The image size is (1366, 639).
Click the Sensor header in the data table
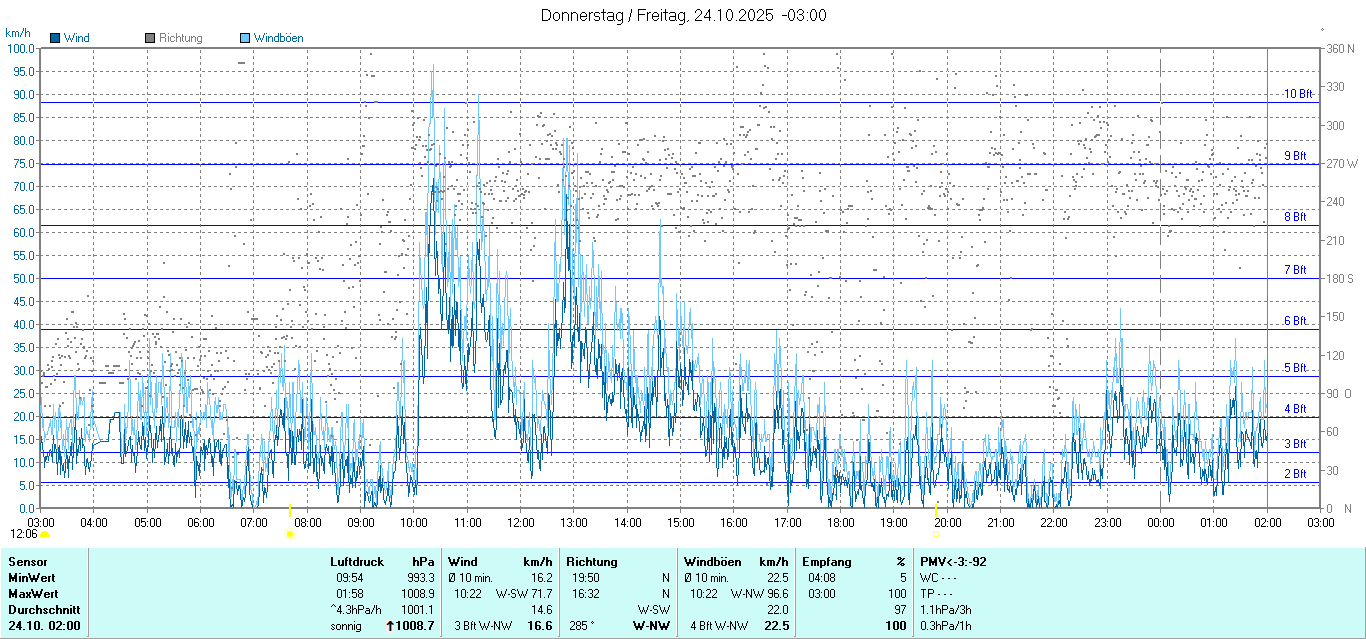pyautogui.click(x=28, y=562)
